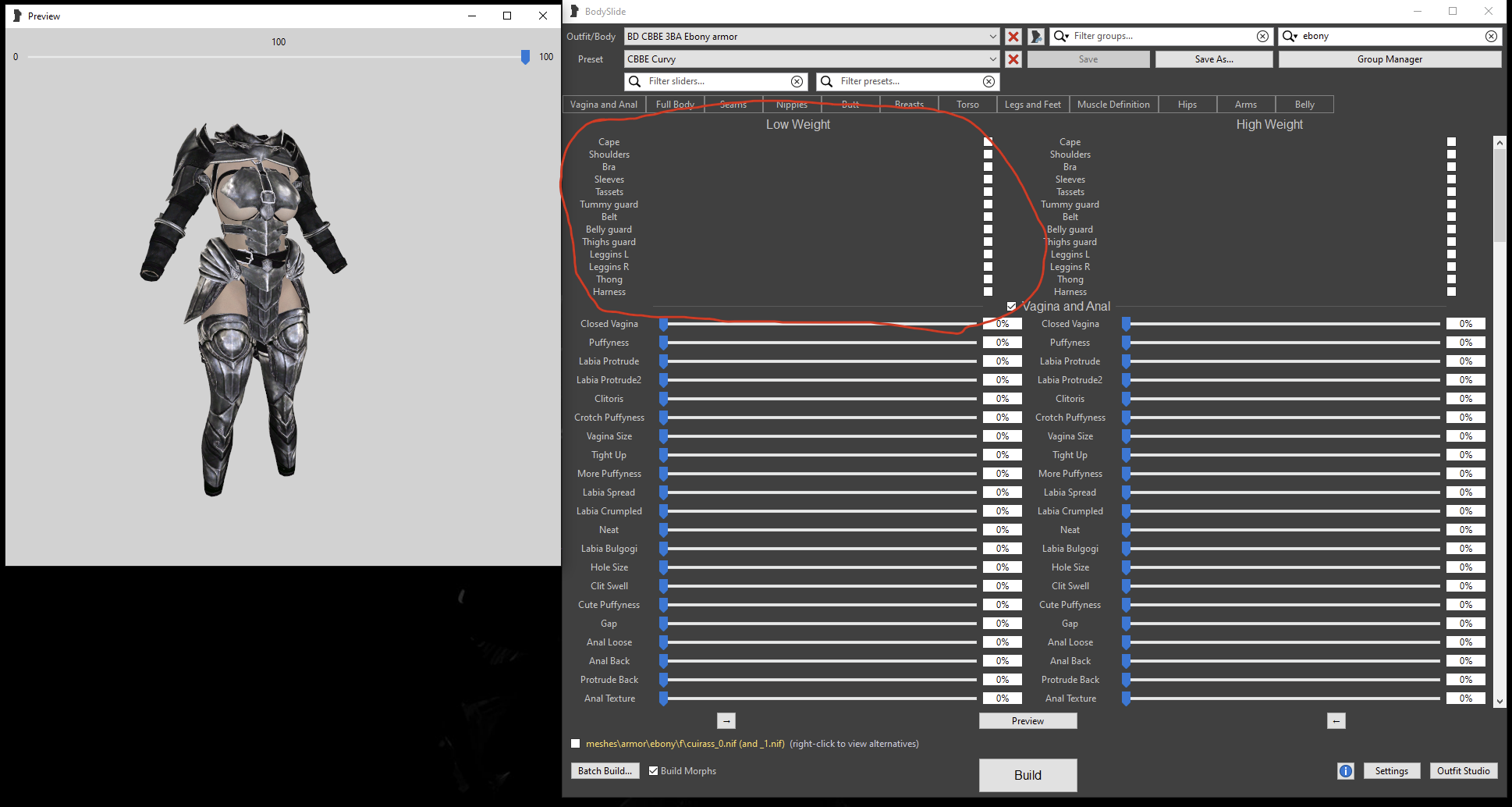Toggle the High Weight Tassets checkbox
The image size is (1512, 807).
pos(1451,192)
